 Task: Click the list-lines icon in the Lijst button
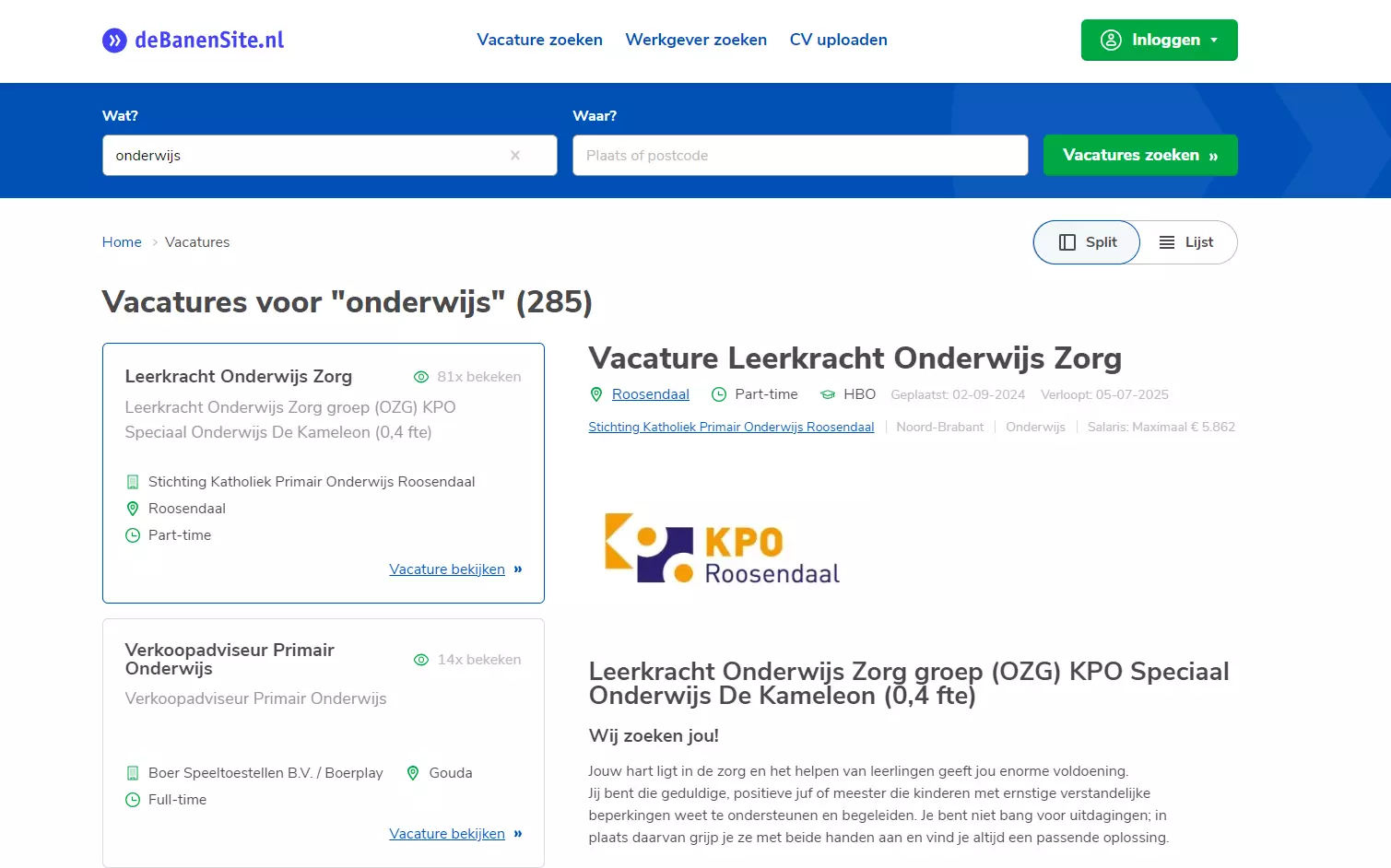point(1167,242)
